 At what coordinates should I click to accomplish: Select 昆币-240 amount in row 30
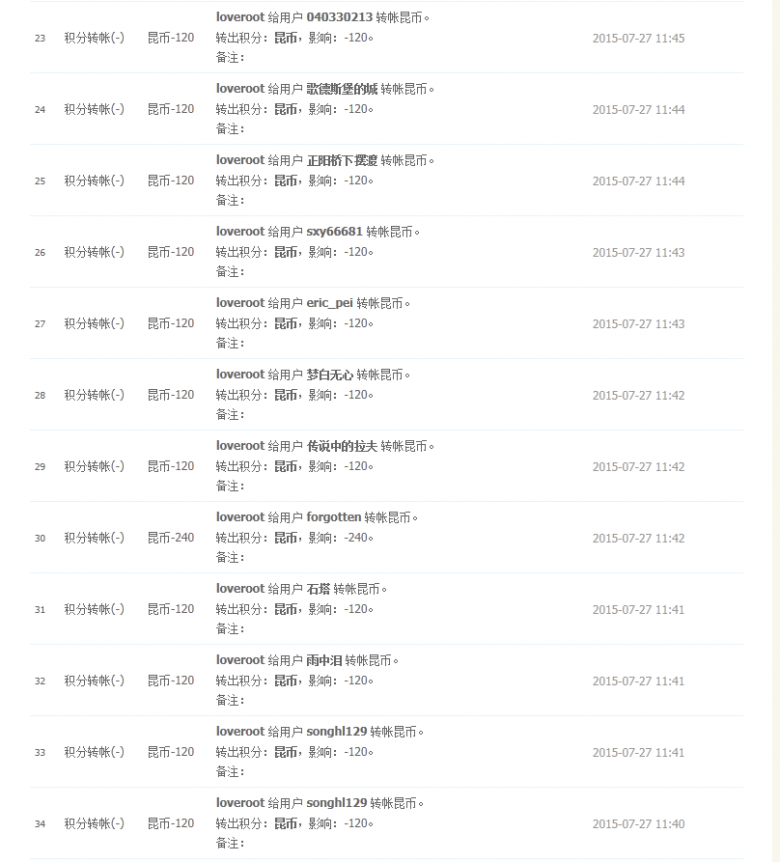pos(171,538)
